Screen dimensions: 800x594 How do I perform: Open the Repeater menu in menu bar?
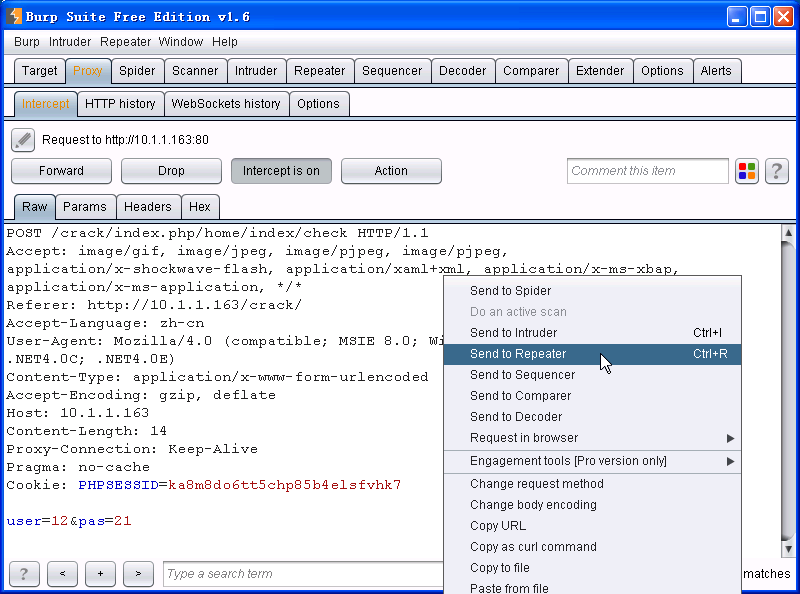(125, 42)
